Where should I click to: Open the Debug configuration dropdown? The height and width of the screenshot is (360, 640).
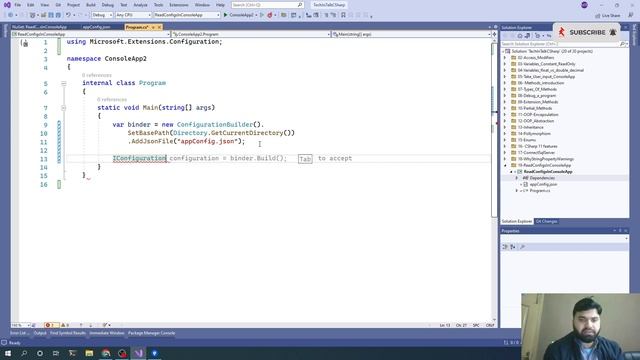click(102, 15)
